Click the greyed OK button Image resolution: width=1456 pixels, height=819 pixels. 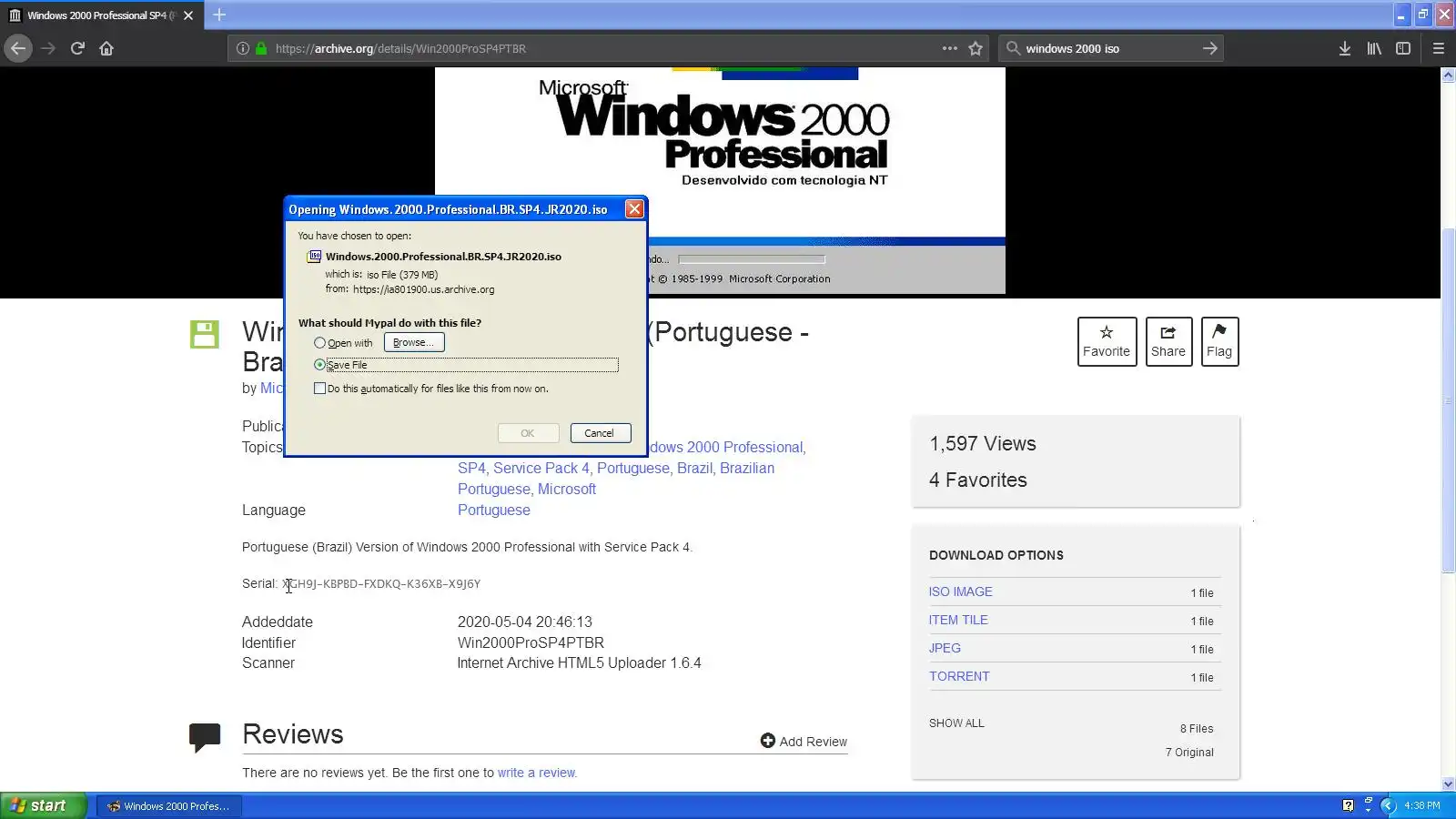[528, 433]
